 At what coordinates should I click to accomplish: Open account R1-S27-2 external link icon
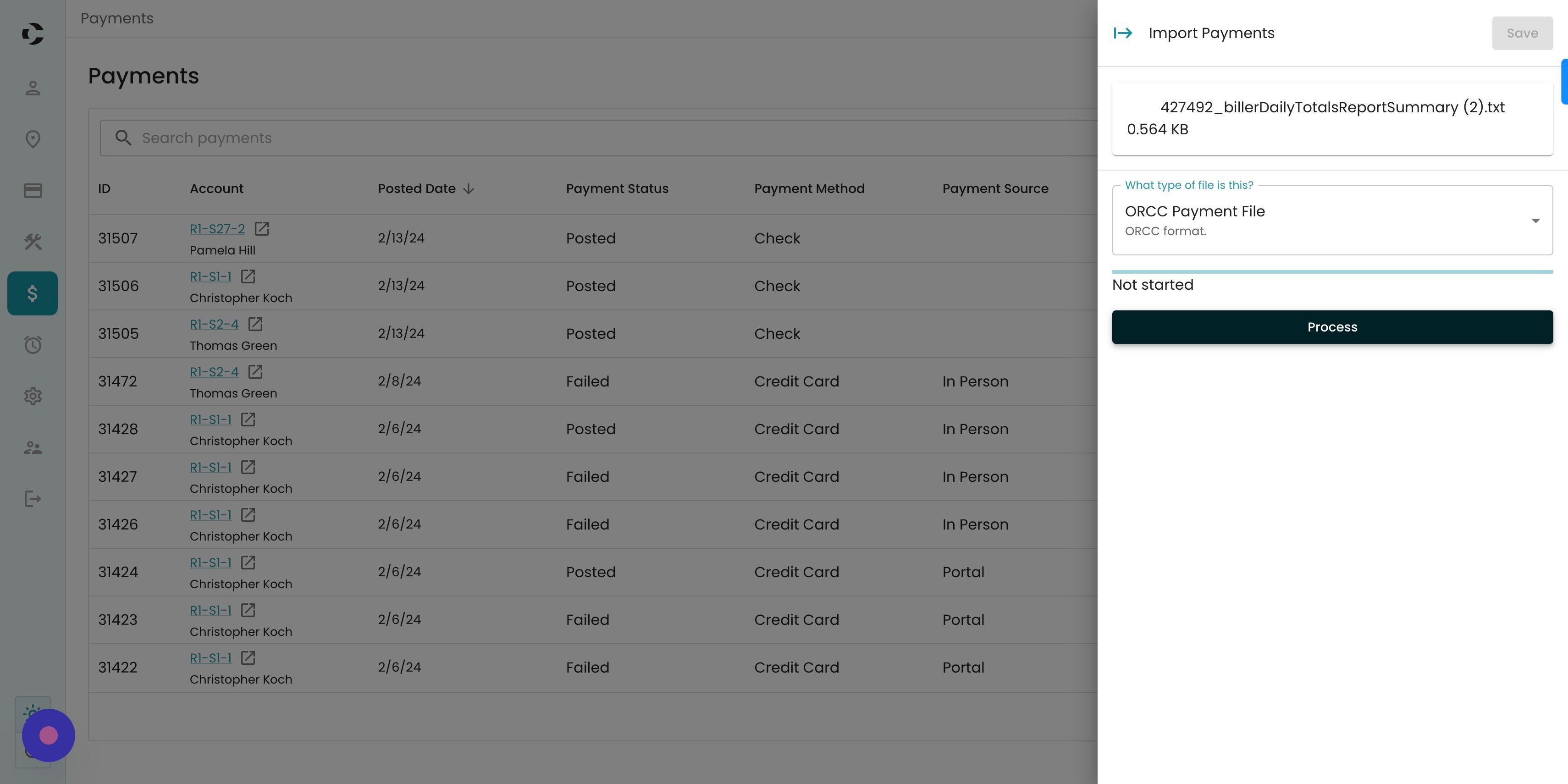262,229
